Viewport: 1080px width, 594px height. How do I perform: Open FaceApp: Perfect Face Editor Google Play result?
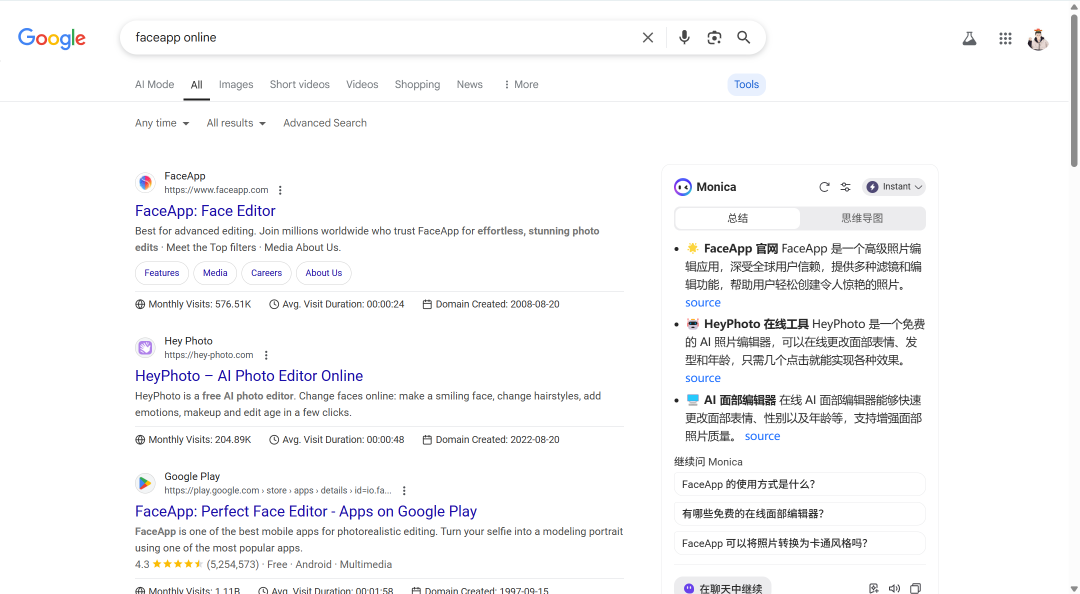306,511
